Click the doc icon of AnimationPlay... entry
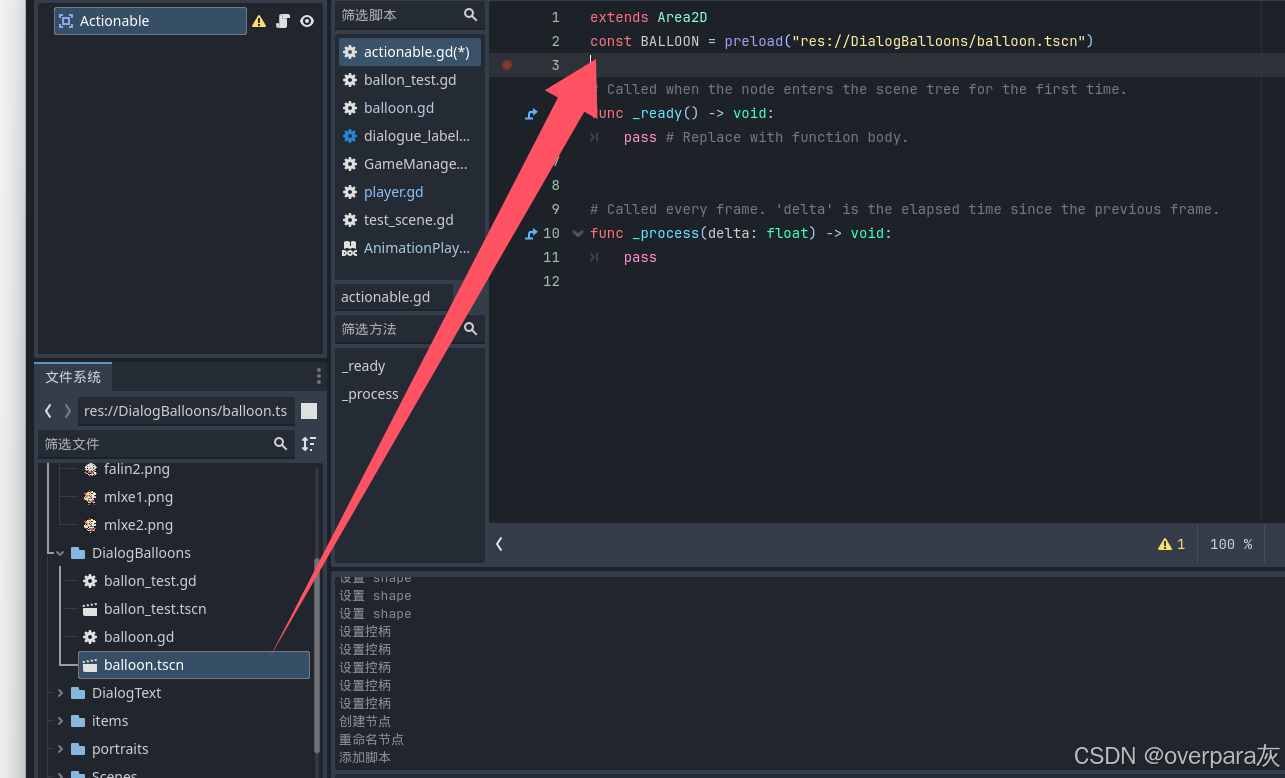 point(350,248)
